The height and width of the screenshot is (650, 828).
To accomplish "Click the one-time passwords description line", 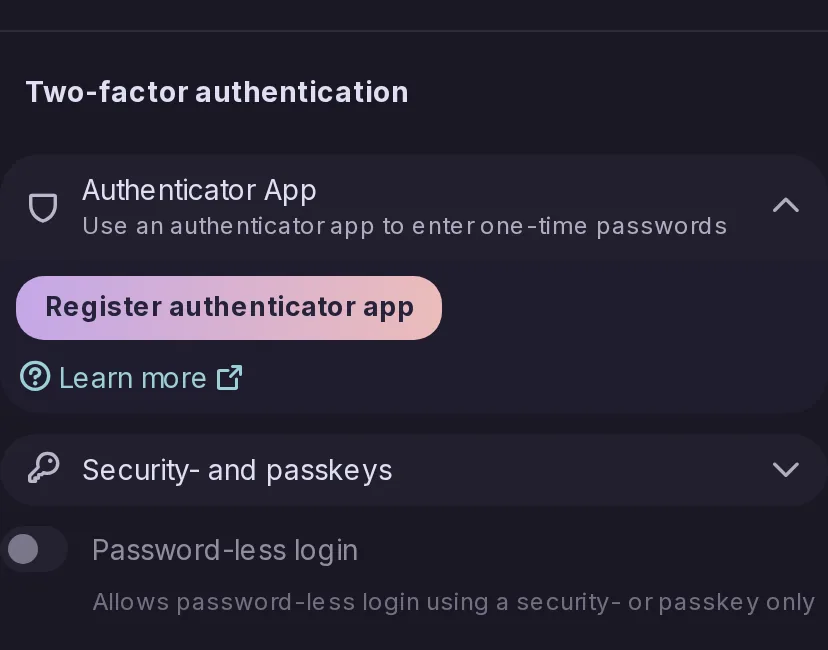I will pos(404,227).
